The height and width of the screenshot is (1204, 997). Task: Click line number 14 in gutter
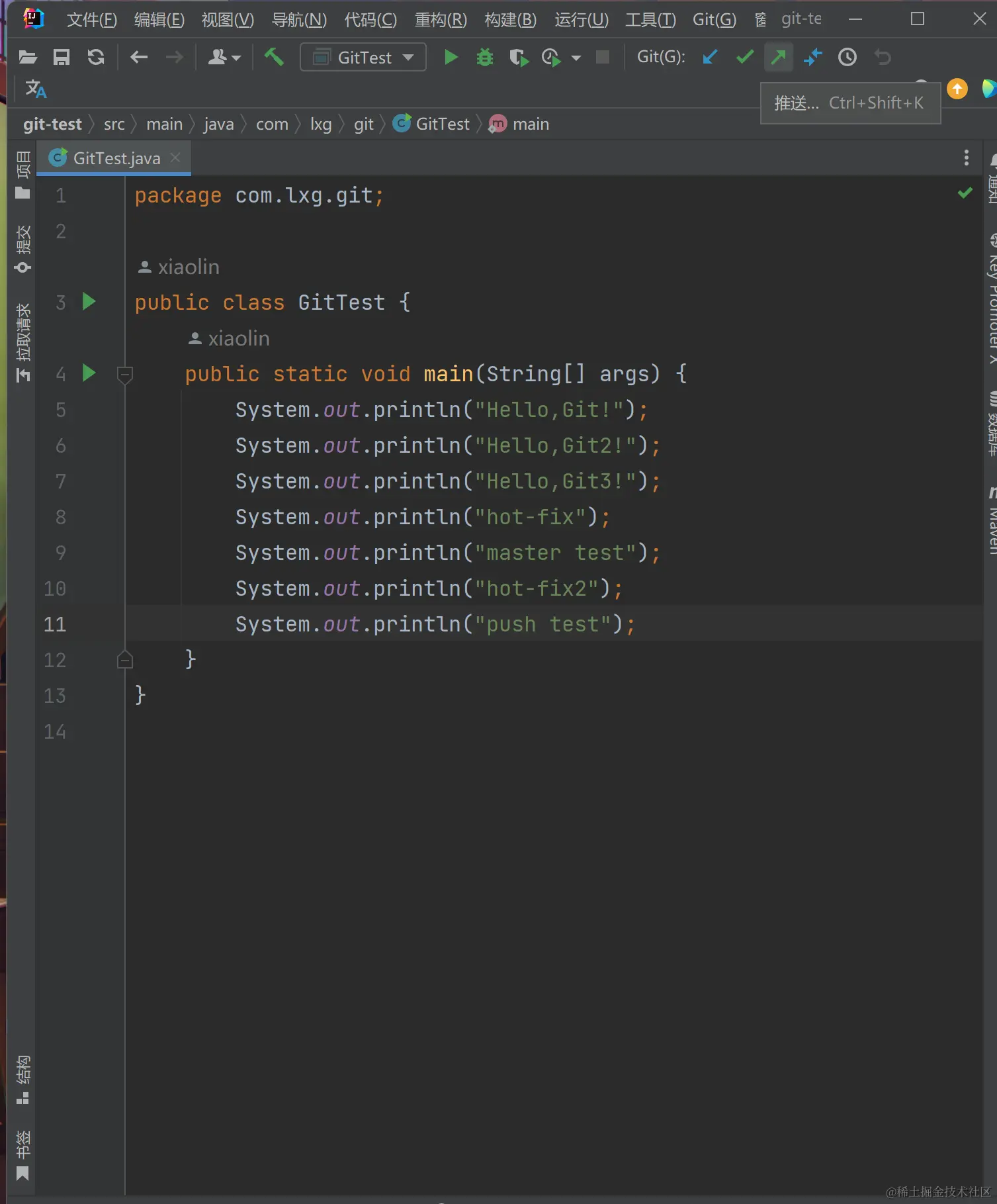click(55, 731)
